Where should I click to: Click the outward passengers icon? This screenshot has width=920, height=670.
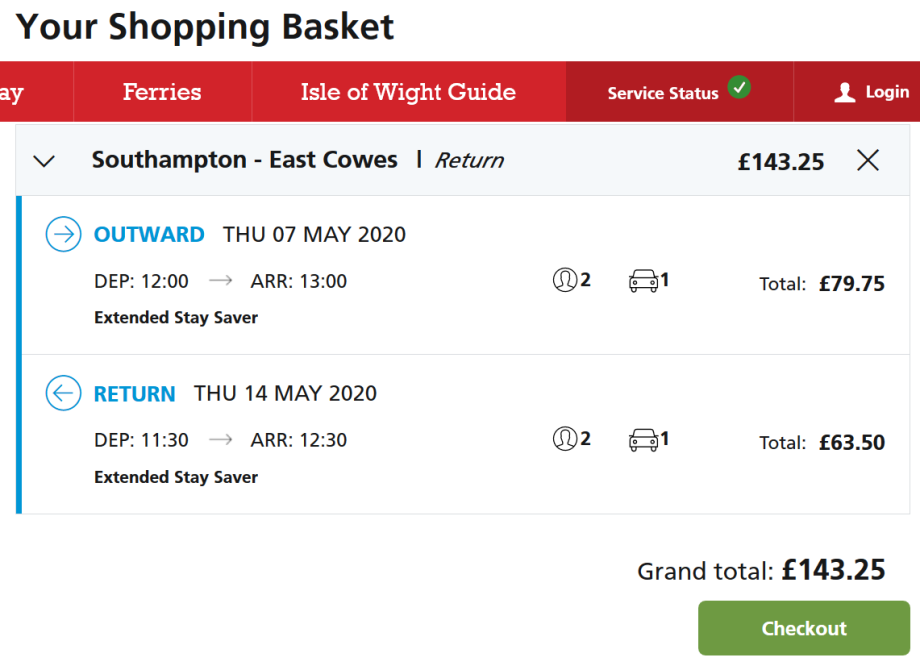564,281
